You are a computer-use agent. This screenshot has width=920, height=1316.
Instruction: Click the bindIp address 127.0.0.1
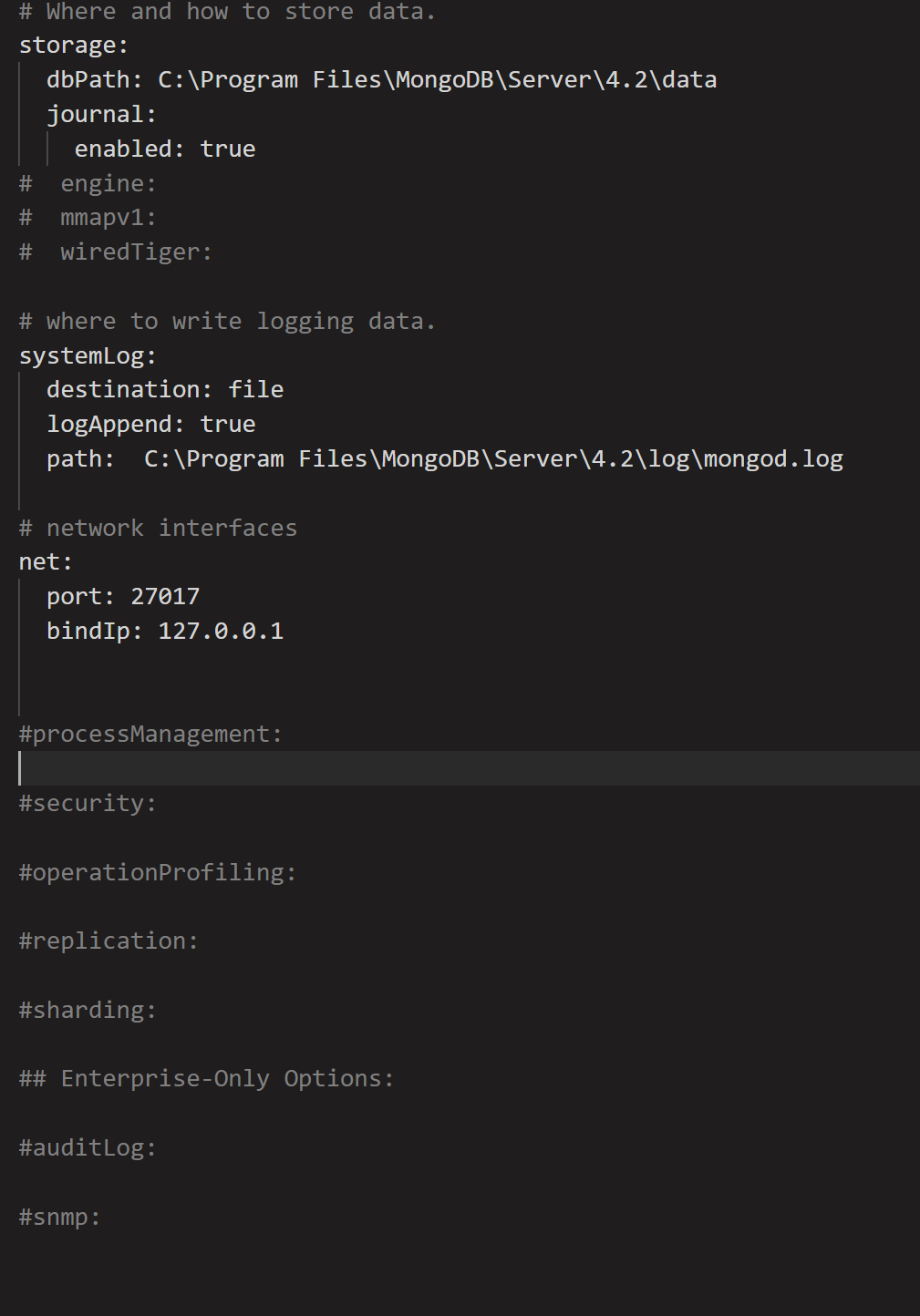[x=221, y=632]
